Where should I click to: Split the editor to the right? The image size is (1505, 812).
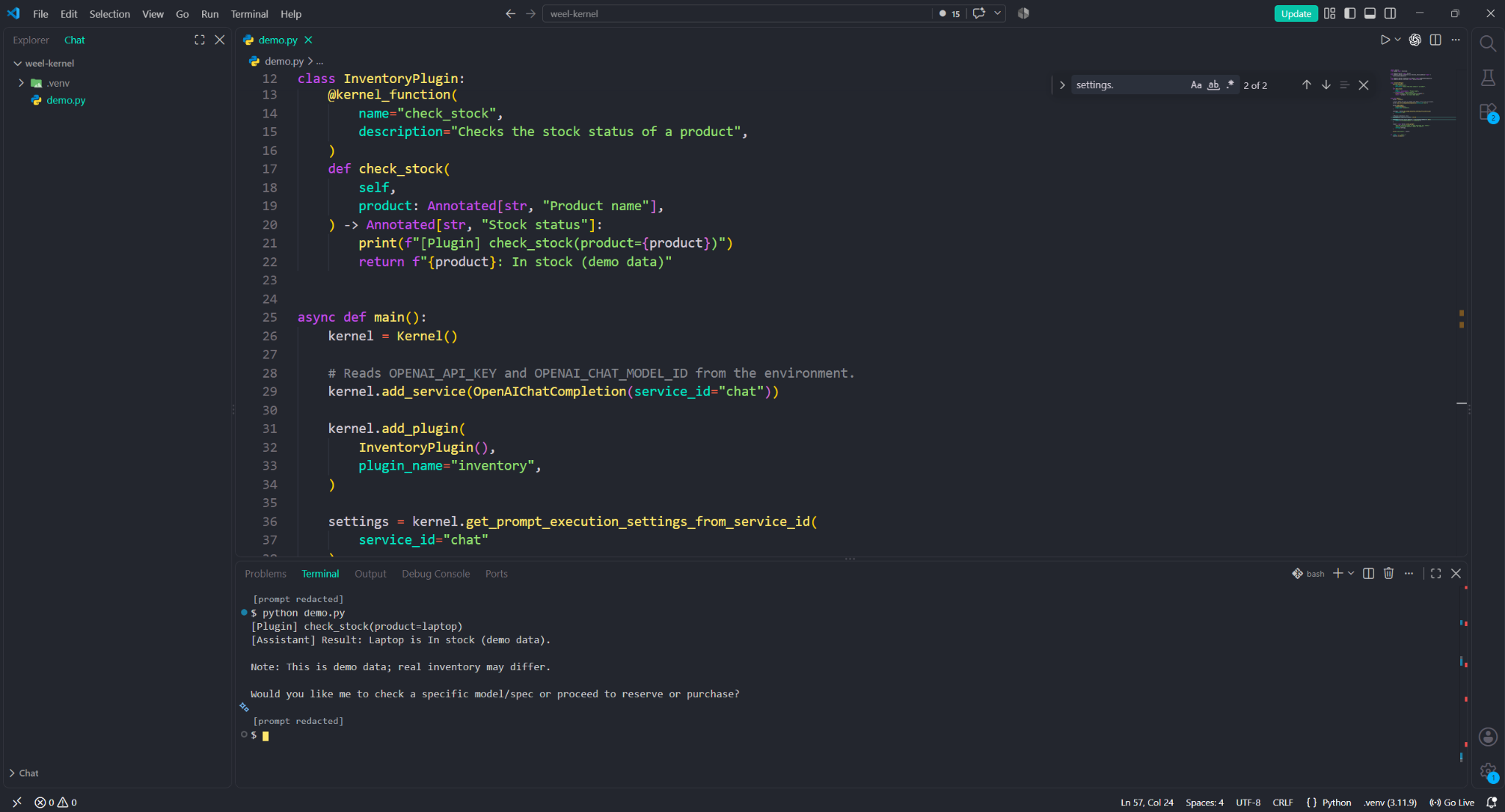pyautogui.click(x=1435, y=40)
